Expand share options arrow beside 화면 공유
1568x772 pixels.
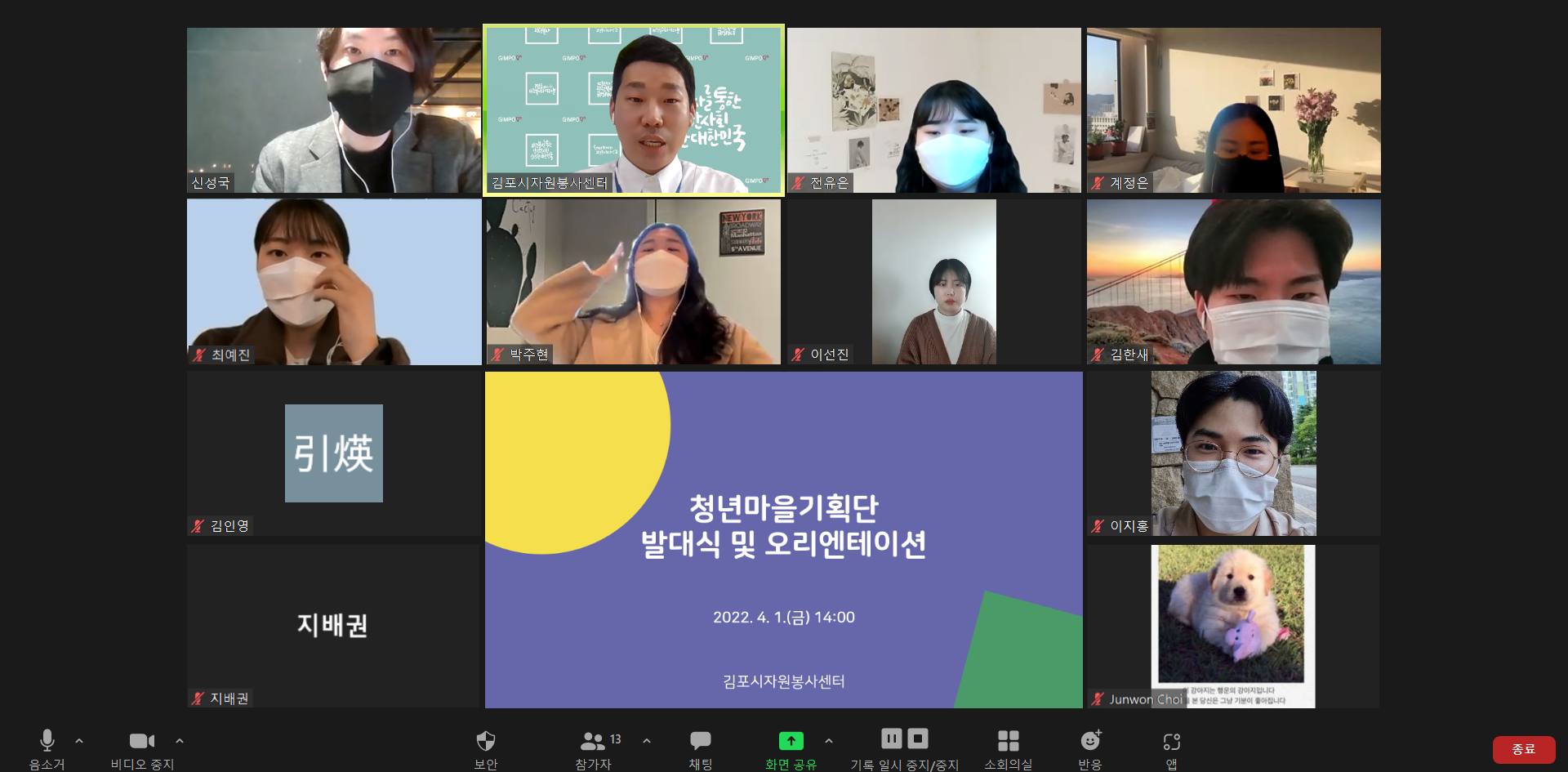[x=829, y=741]
